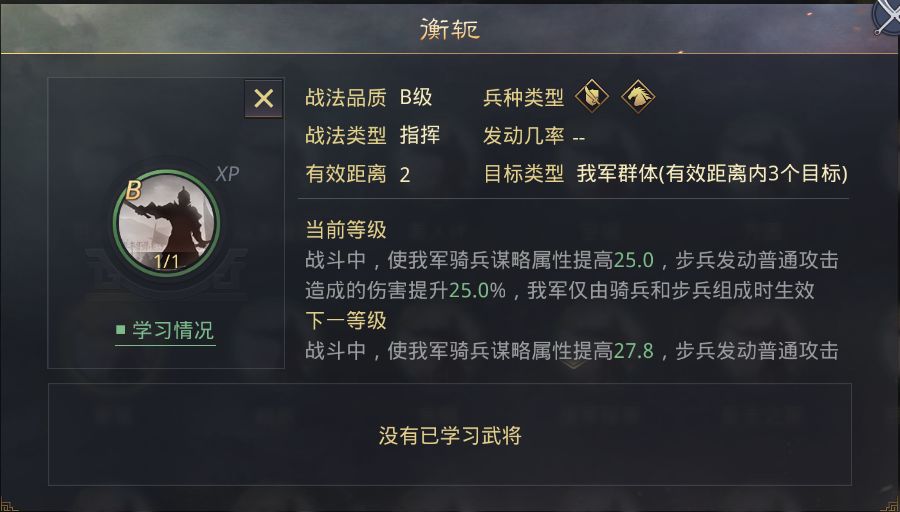
Task: Click the 兵种类型 label
Action: click(x=524, y=97)
